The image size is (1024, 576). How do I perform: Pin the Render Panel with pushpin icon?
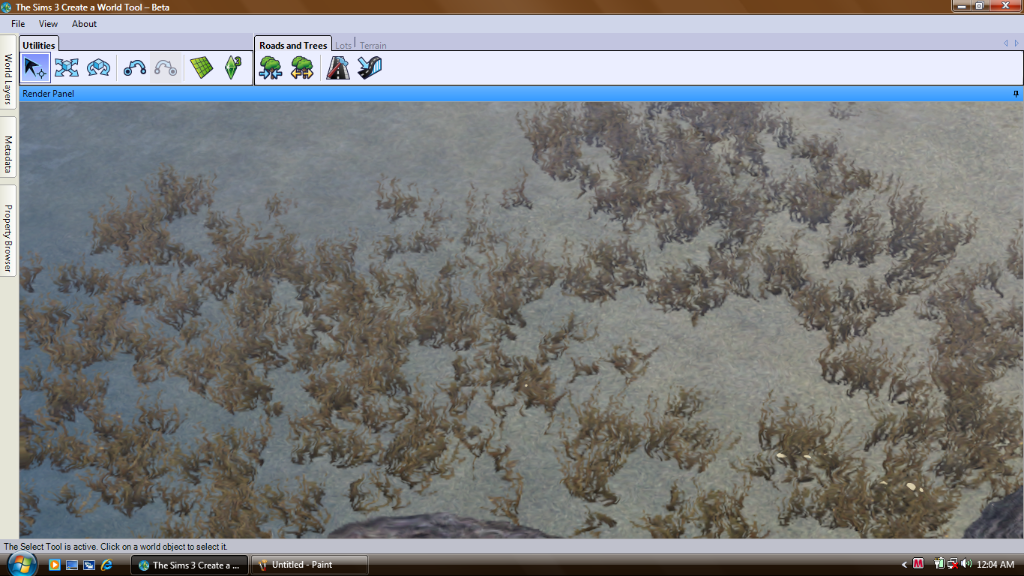click(x=1016, y=94)
